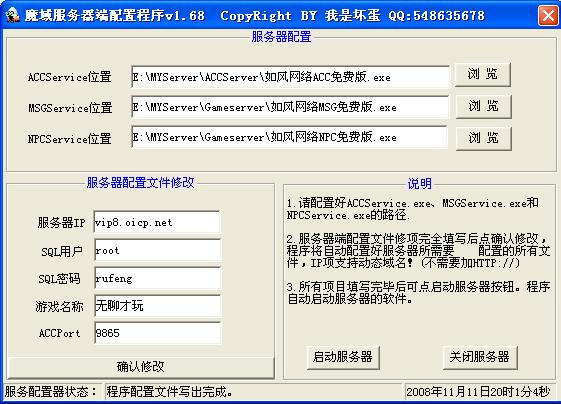The height and width of the screenshot is (404, 561).
Task: Click the 服务器配置 group title
Action: [281, 36]
